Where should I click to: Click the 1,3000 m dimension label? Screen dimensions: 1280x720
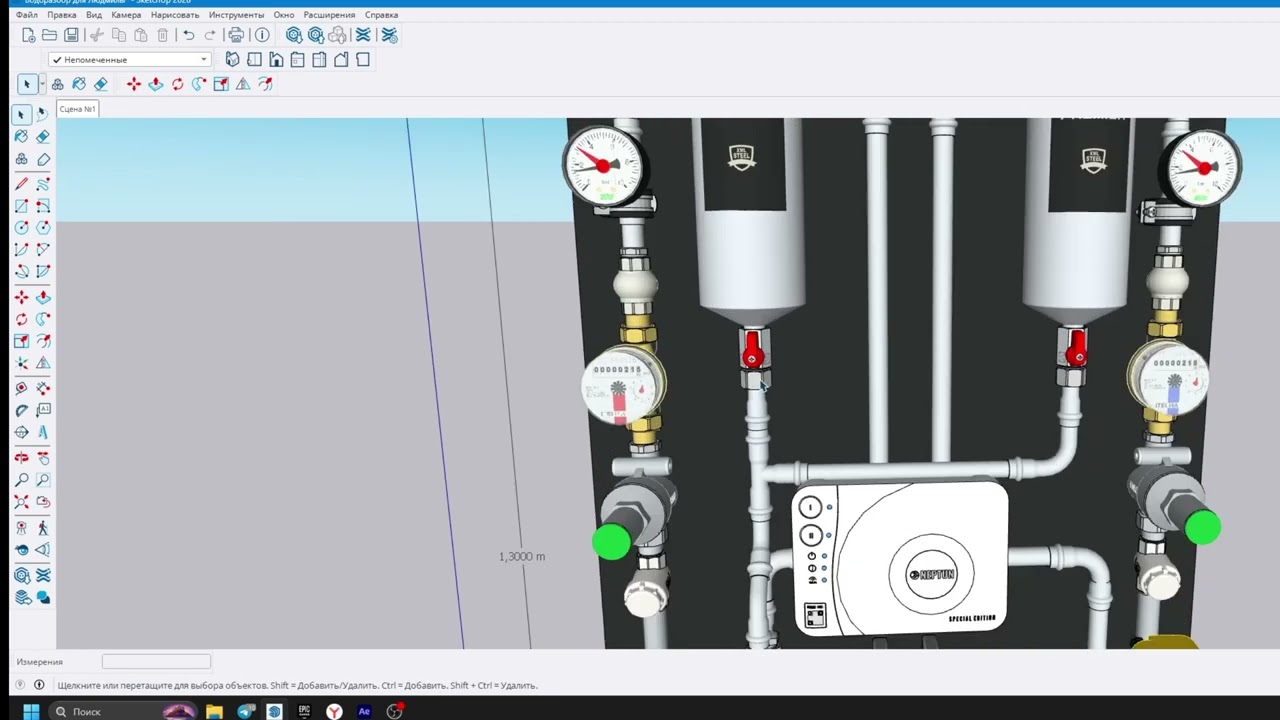[x=522, y=556]
